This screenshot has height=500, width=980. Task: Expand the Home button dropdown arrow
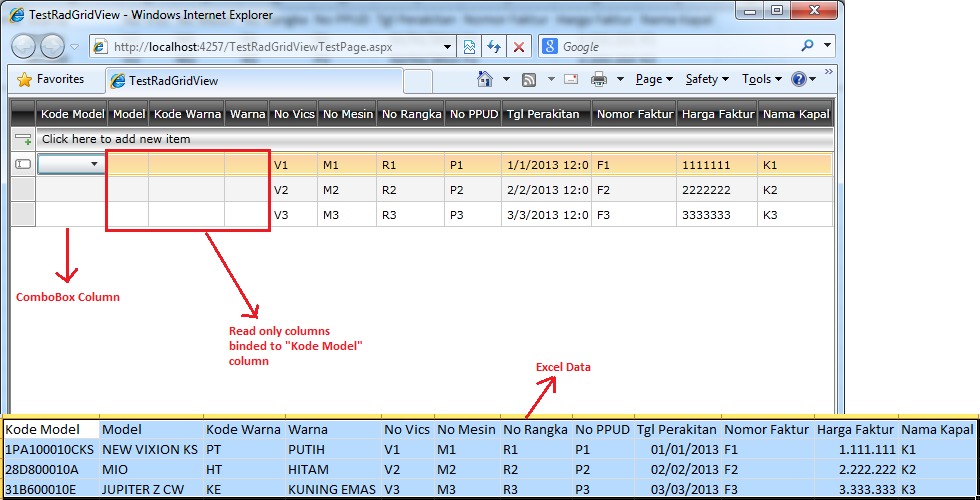click(506, 79)
